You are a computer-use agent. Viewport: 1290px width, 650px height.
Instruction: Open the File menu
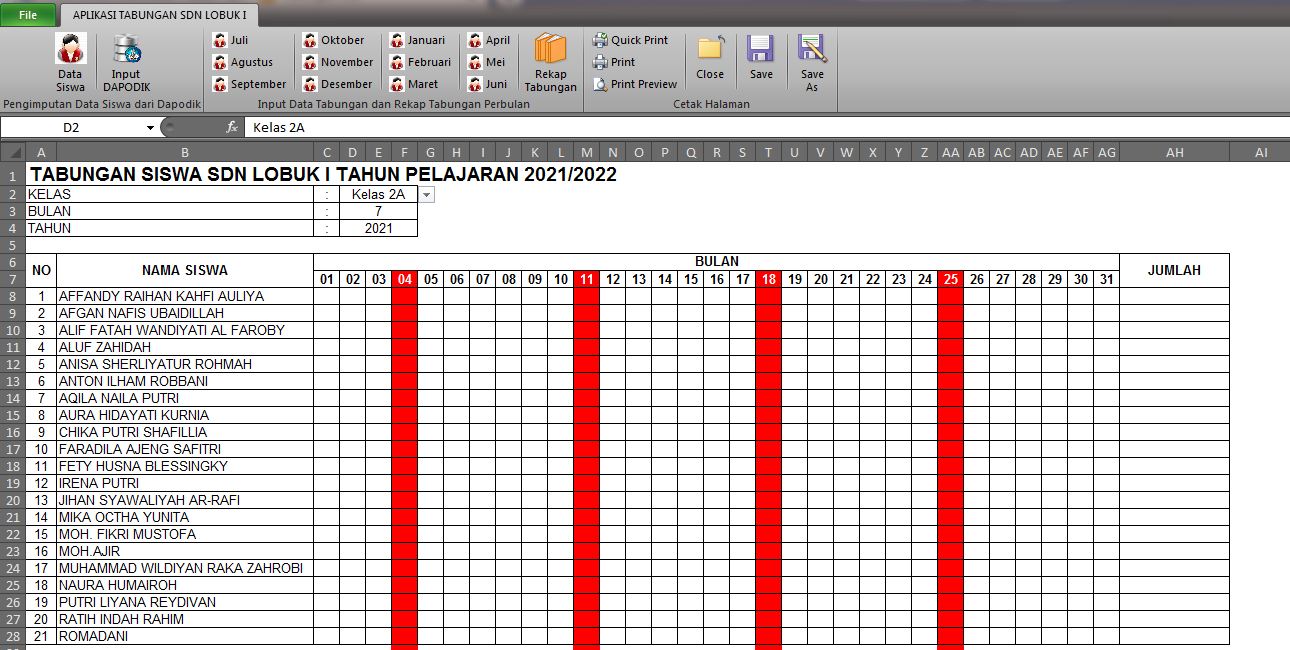click(27, 14)
